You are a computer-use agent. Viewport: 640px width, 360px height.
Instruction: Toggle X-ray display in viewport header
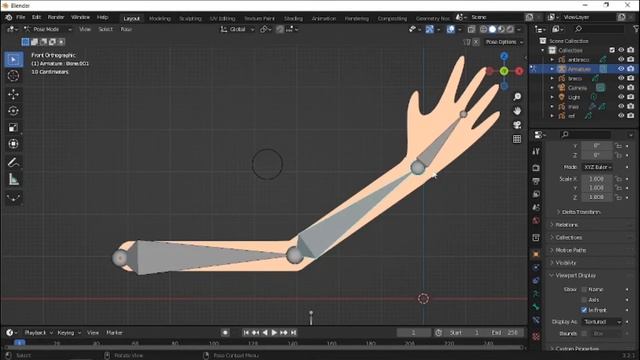tap(471, 29)
